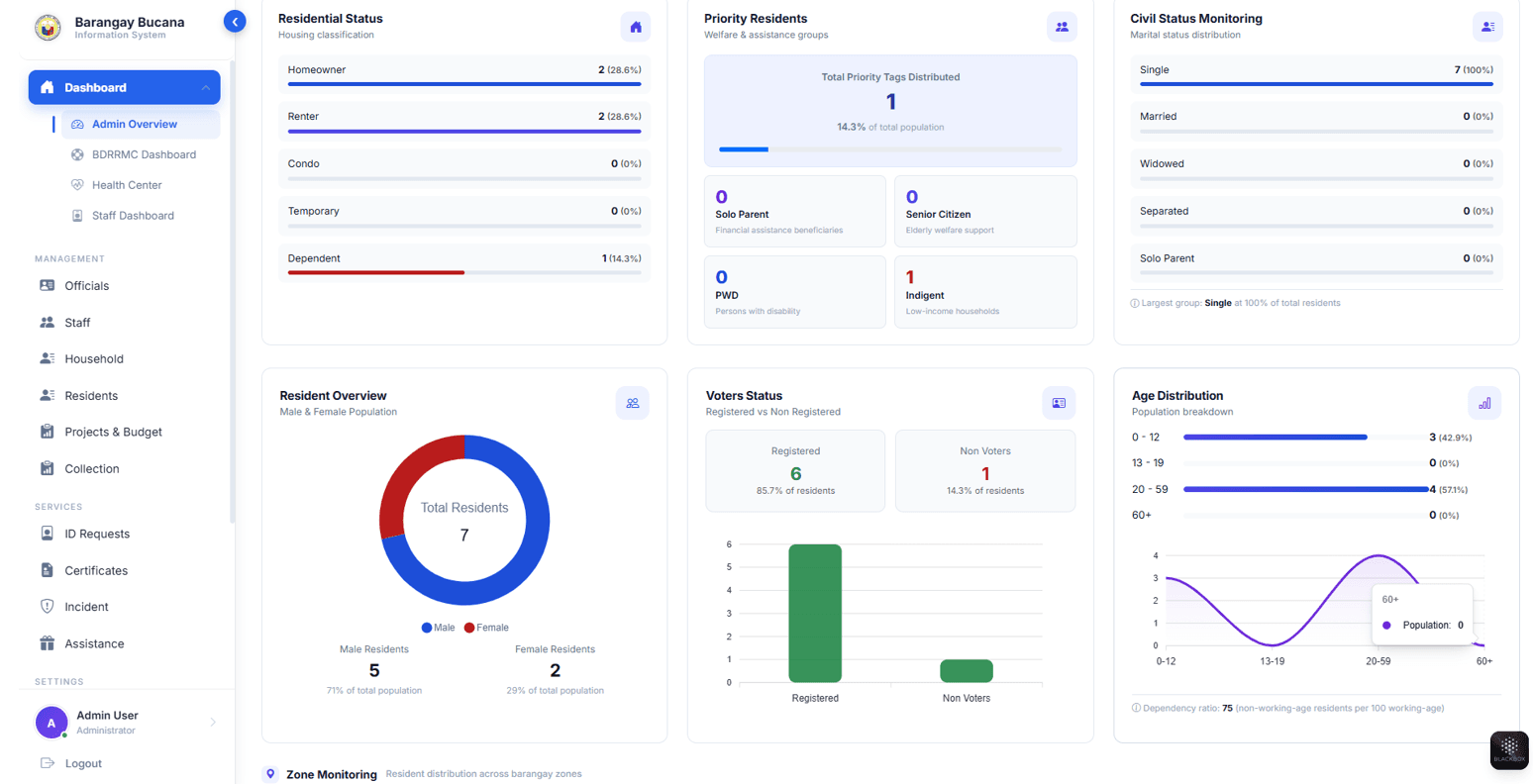The height and width of the screenshot is (784, 1533).
Task: Click the bar chart icon in Age Distribution
Action: pos(1484,403)
